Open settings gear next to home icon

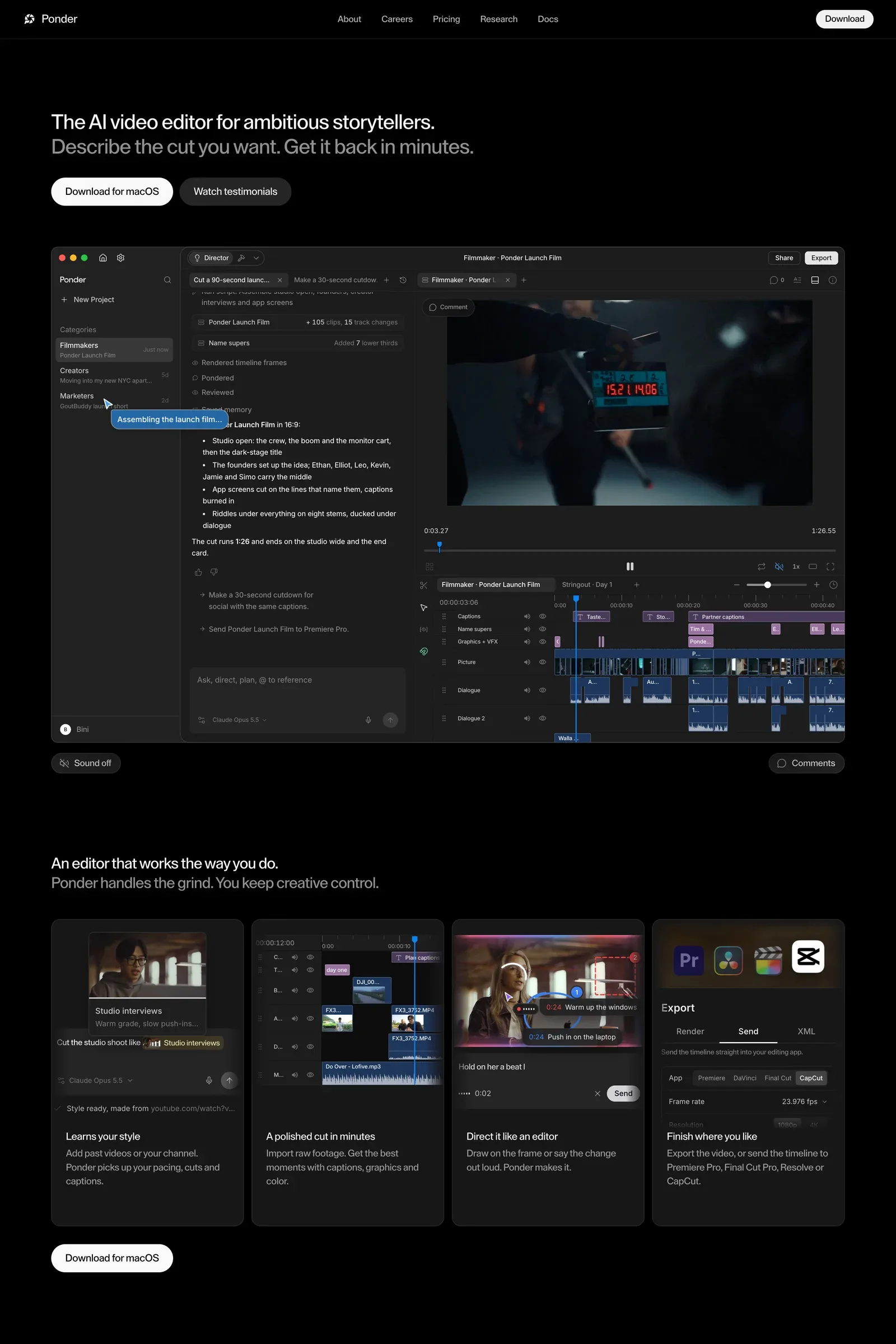[x=120, y=258]
